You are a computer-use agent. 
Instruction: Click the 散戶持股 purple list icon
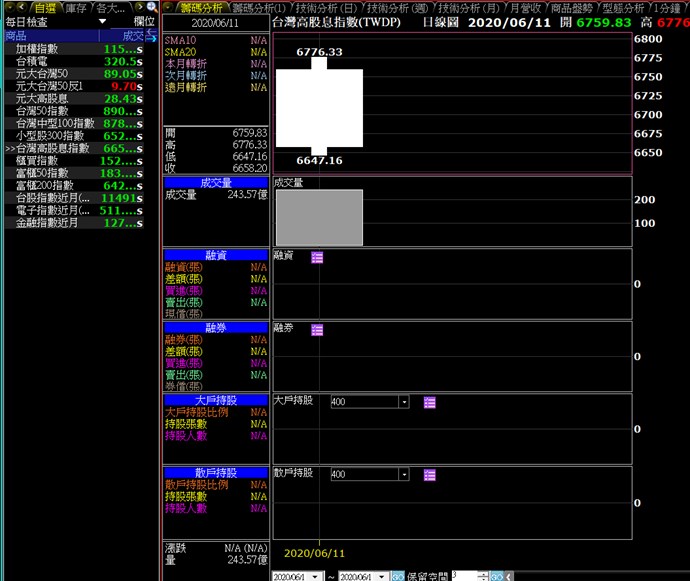429,474
